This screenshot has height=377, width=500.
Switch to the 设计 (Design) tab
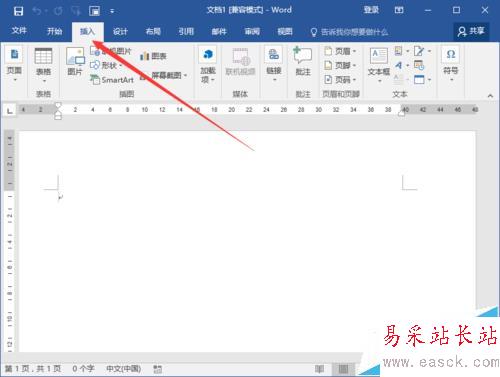tap(120, 32)
